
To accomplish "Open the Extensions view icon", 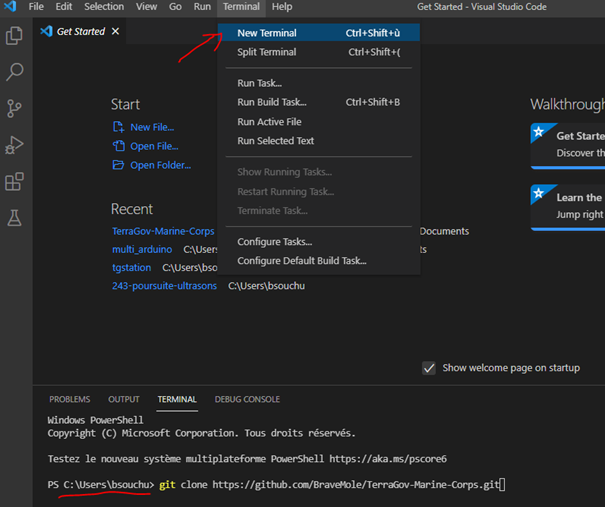I will [14, 181].
